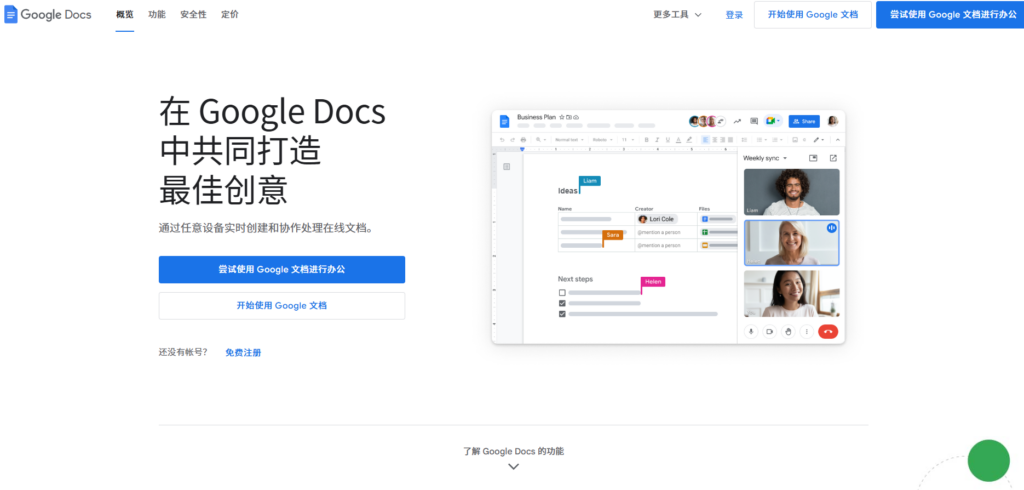Image resolution: width=1024 pixels, height=490 pixels.
Task: Switch to the 功能 tab
Action: 157,15
